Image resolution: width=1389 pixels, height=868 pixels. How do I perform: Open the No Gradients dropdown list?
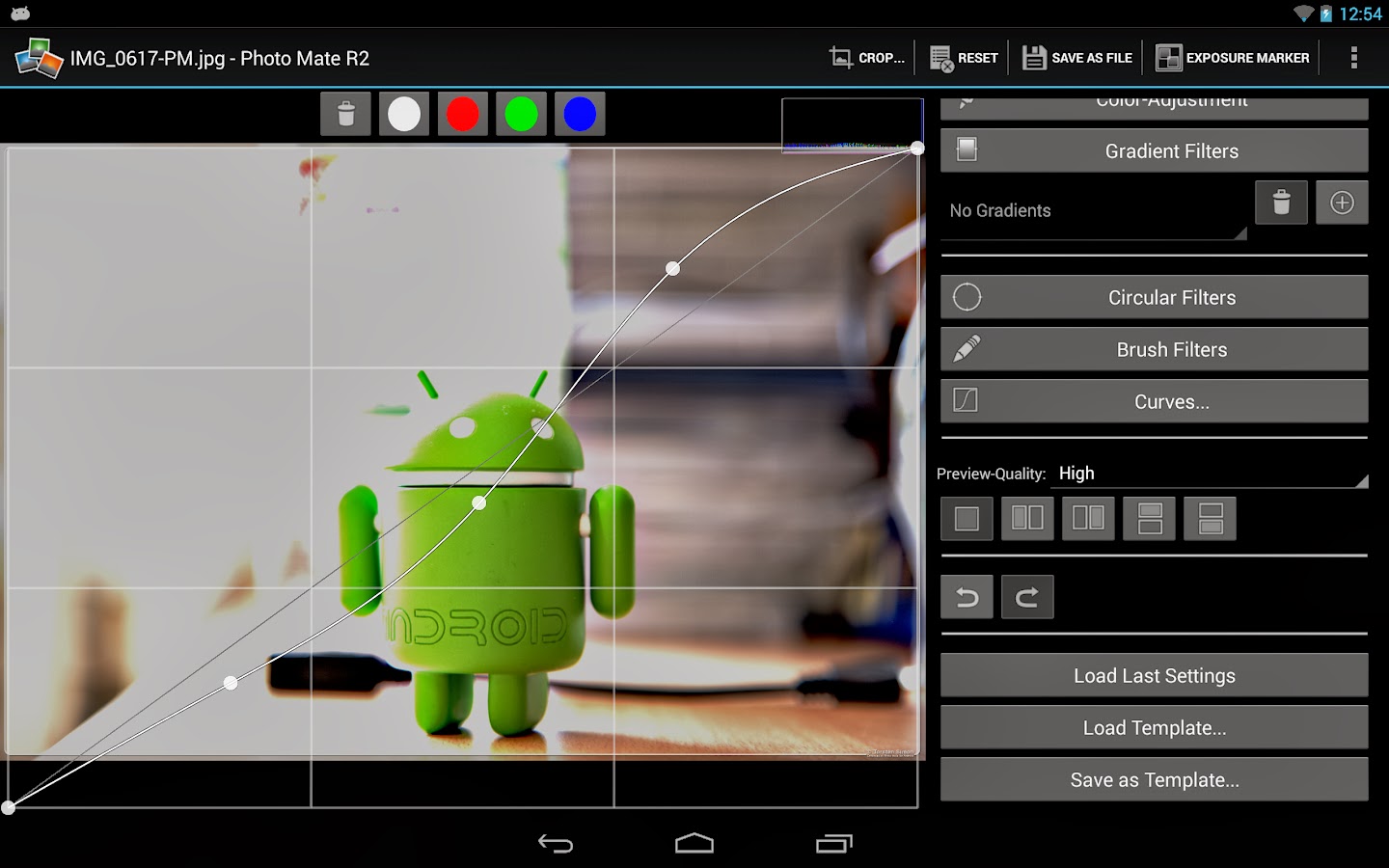(1094, 210)
